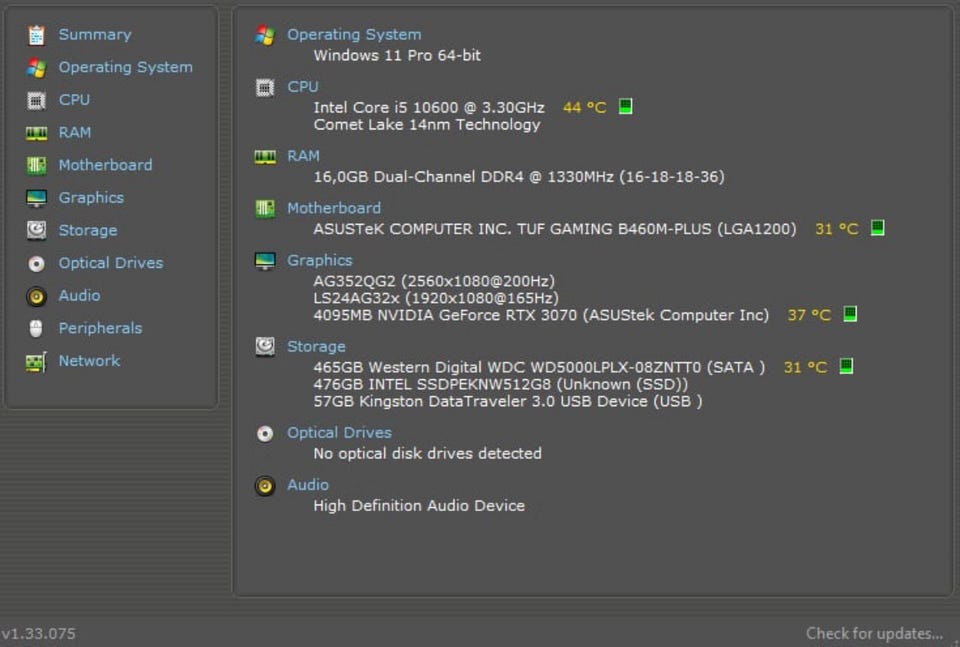Image resolution: width=960 pixels, height=647 pixels.
Task: Select Peripherals in the sidebar
Action: click(100, 328)
